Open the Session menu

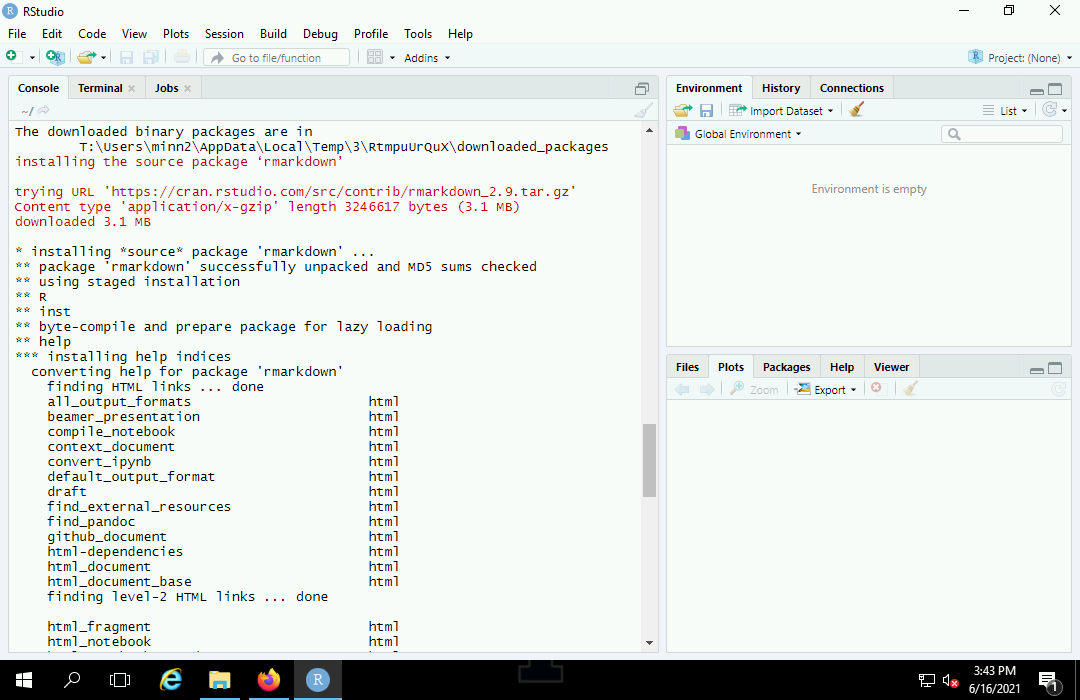pyautogui.click(x=224, y=34)
